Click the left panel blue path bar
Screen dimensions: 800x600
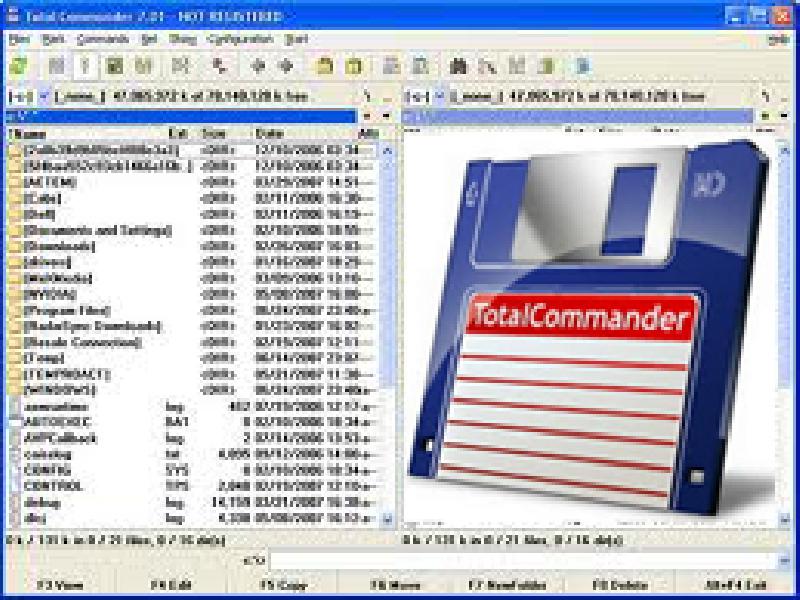coord(181,116)
